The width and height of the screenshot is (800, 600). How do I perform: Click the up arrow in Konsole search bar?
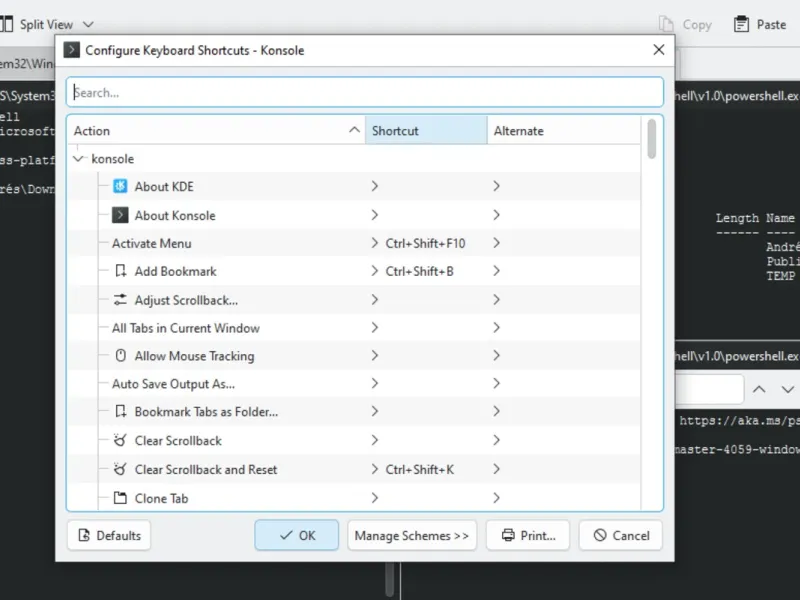[759, 389]
